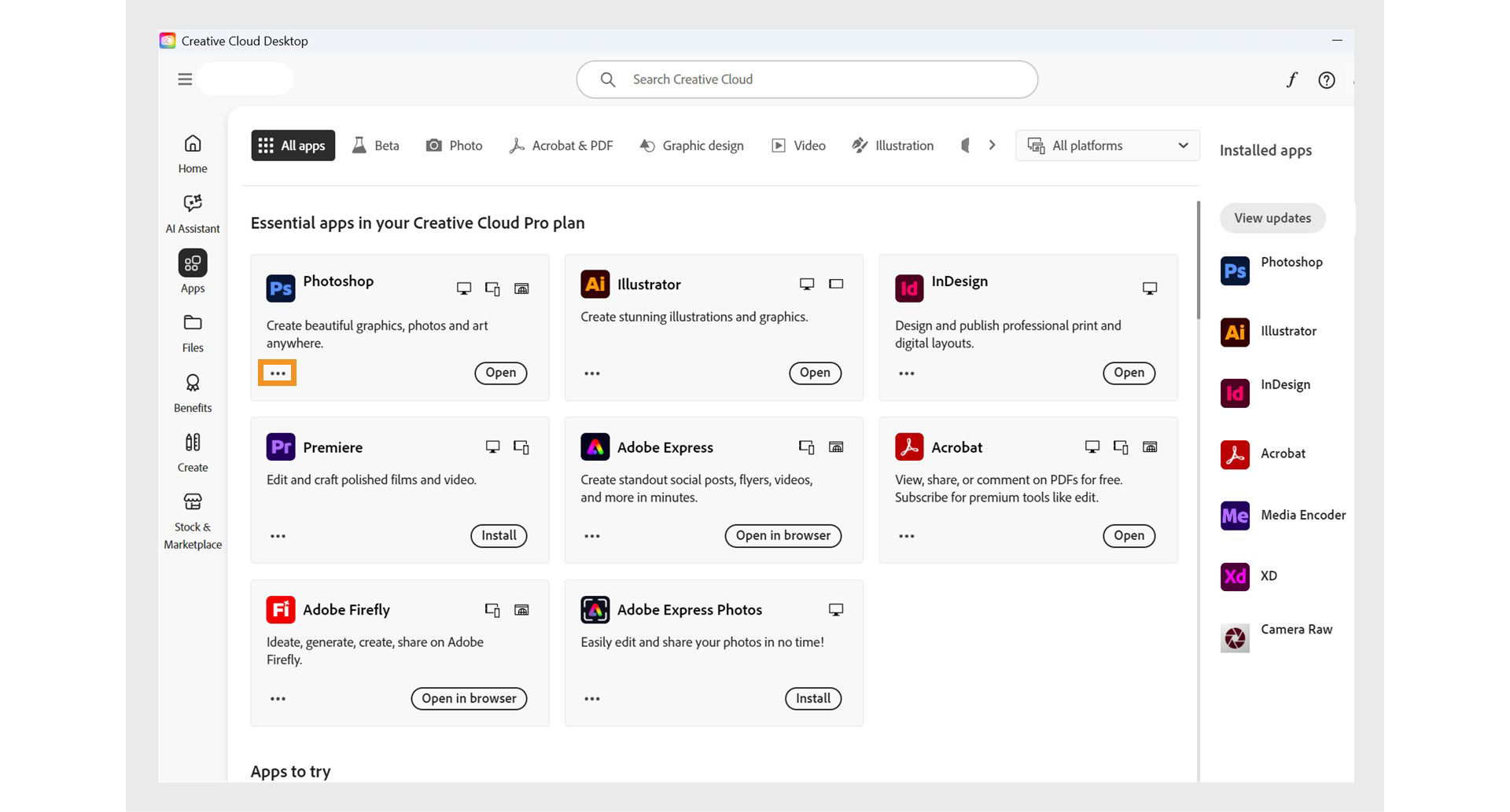This screenshot has width=1510, height=812.
Task: Click Open button for Acrobat
Action: (1129, 535)
